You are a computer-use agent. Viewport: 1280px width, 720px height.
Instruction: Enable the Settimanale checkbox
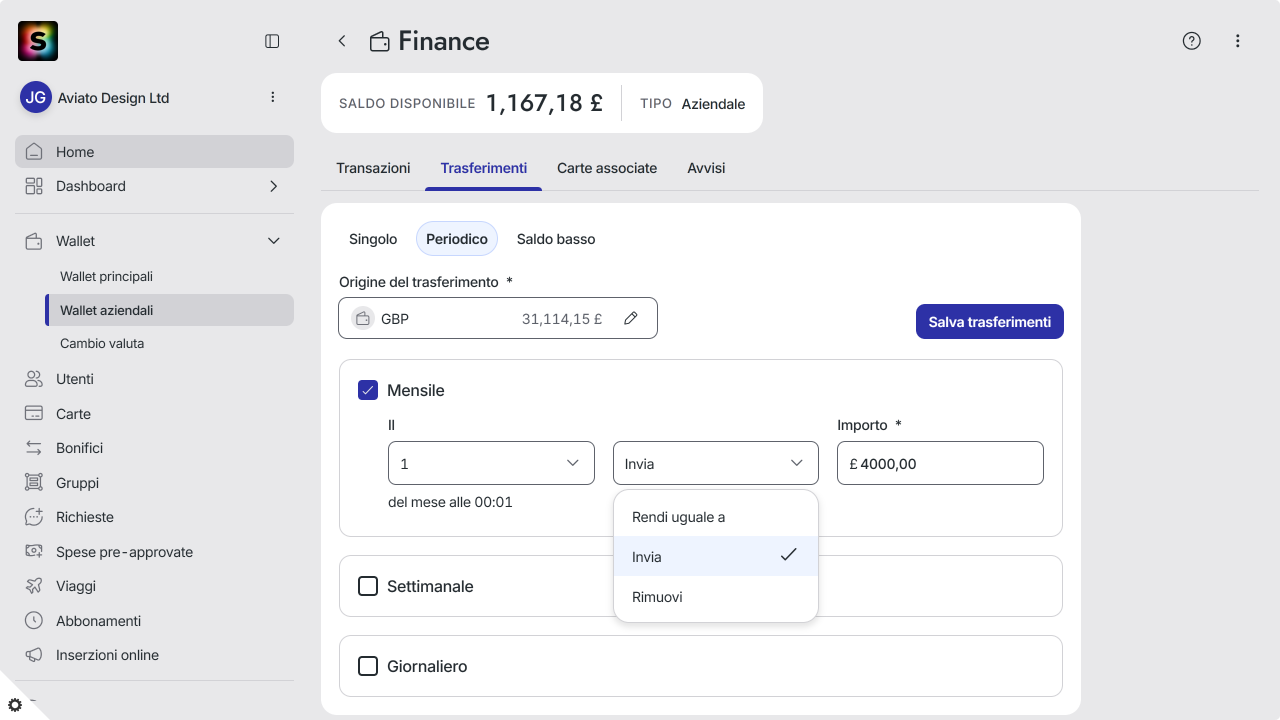pyautogui.click(x=368, y=586)
